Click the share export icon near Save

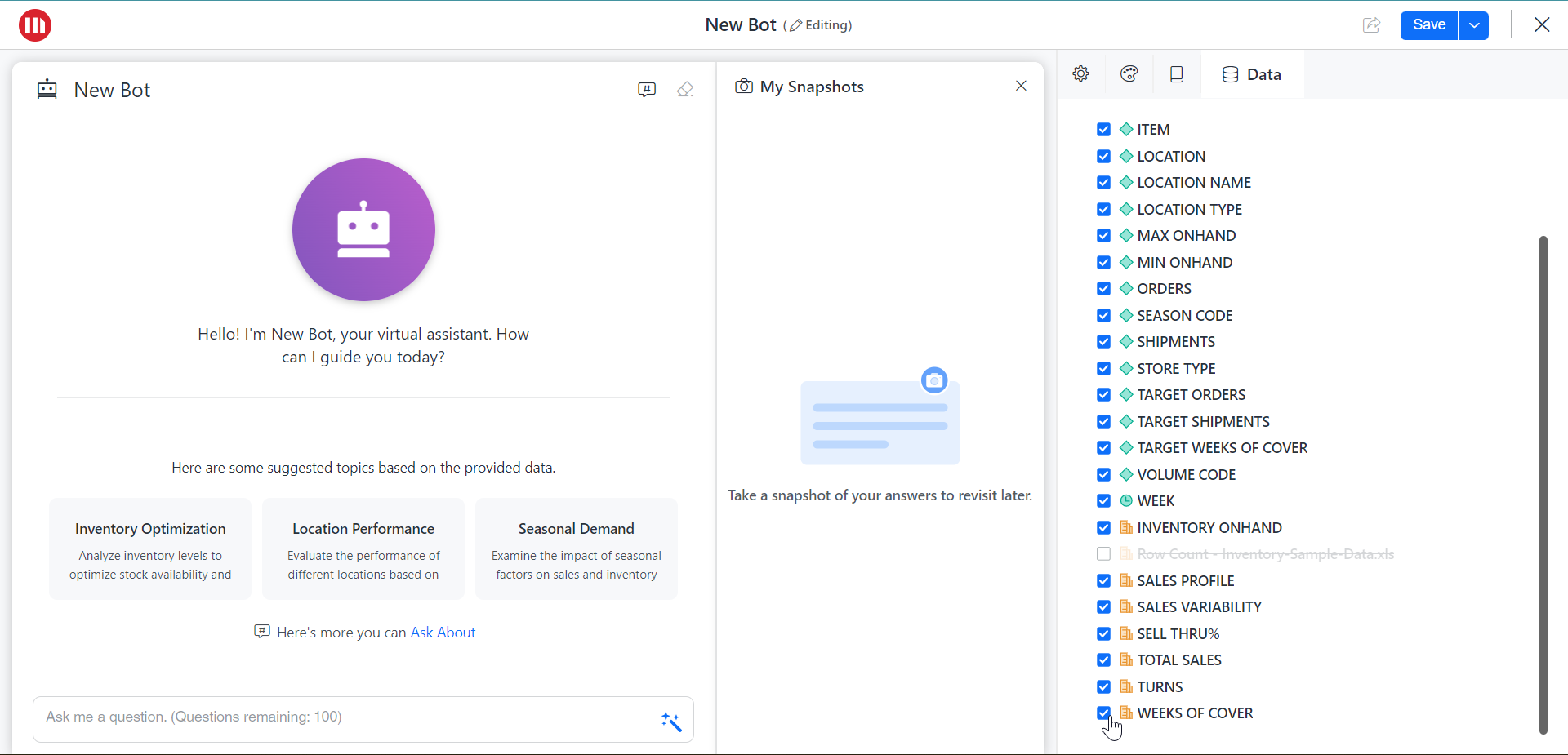1371,25
